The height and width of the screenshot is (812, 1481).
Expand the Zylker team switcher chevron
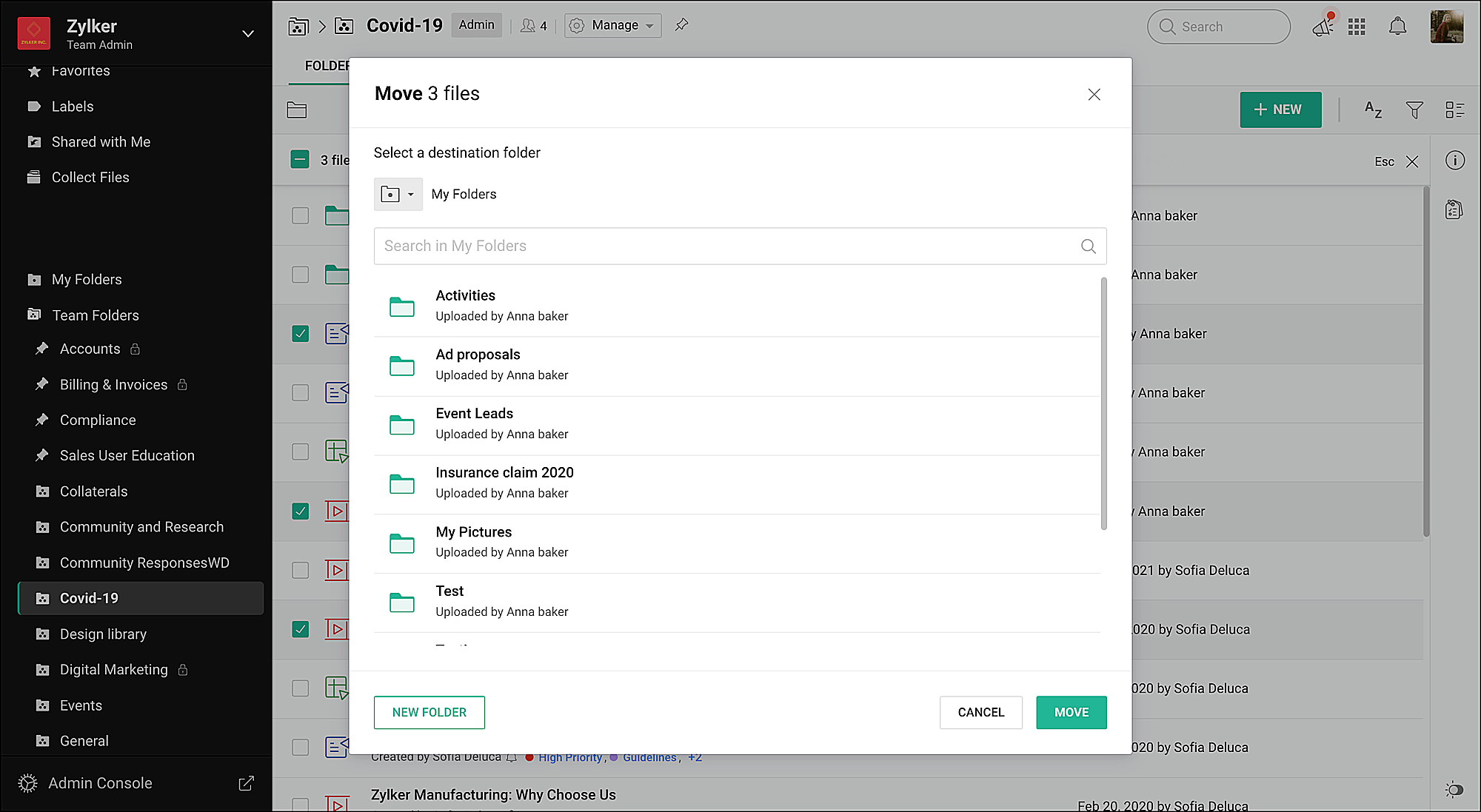click(x=248, y=34)
